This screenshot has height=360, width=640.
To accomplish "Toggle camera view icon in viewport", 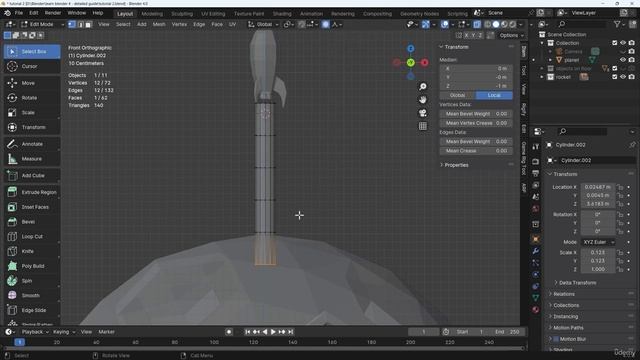I will coord(423,113).
